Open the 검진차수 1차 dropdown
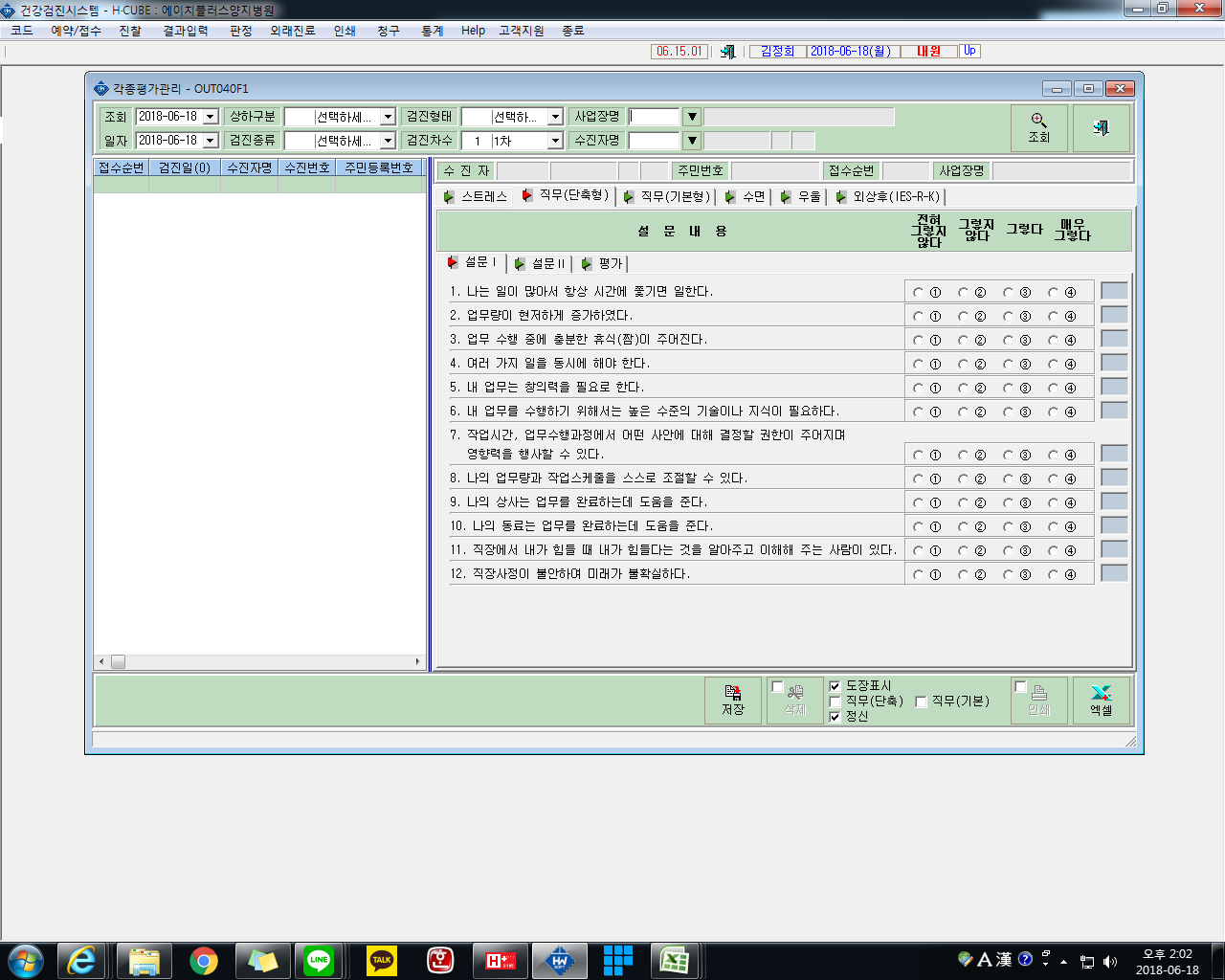Image resolution: width=1225 pixels, height=980 pixels. (x=555, y=141)
